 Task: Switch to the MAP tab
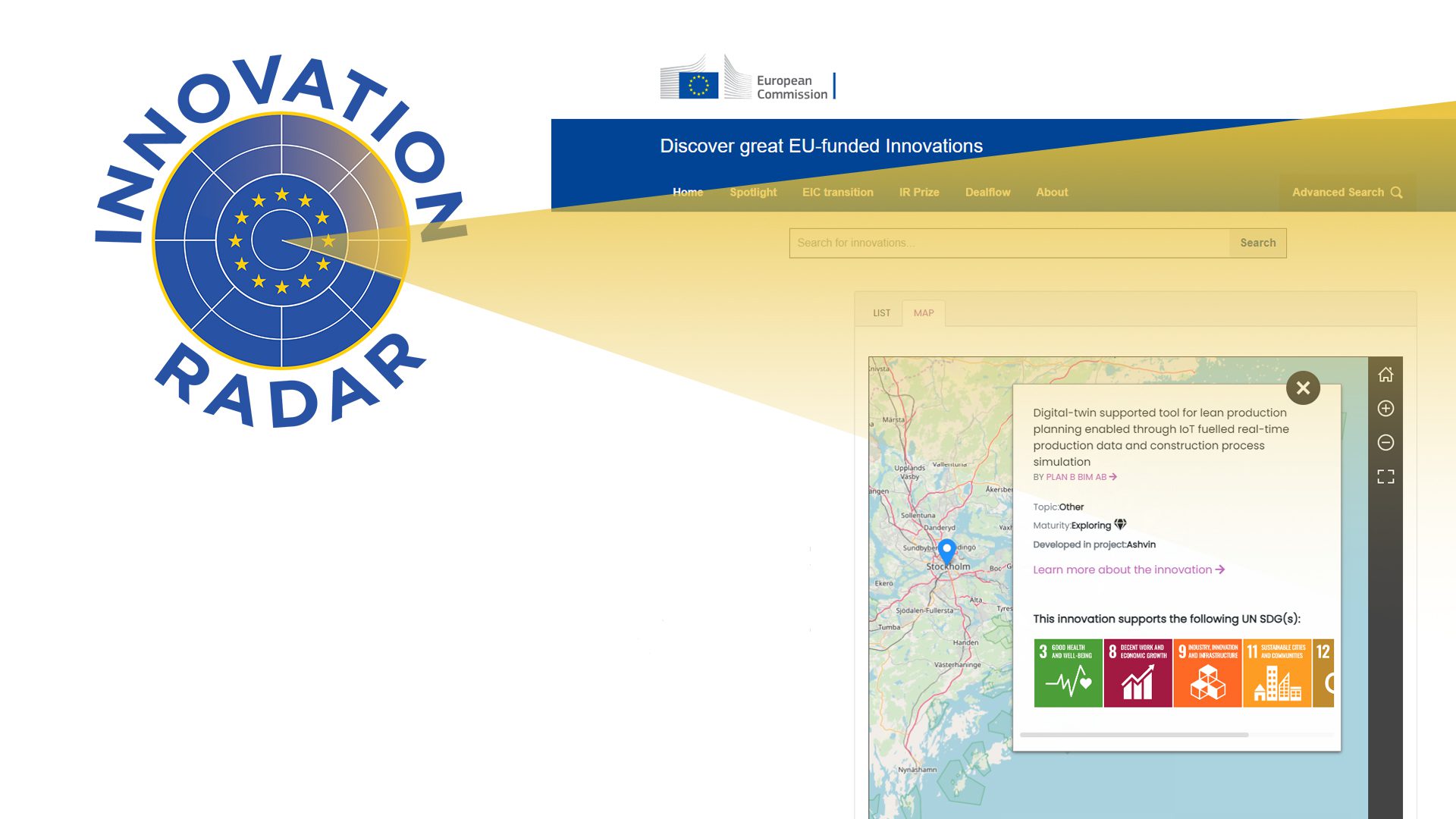(x=924, y=313)
